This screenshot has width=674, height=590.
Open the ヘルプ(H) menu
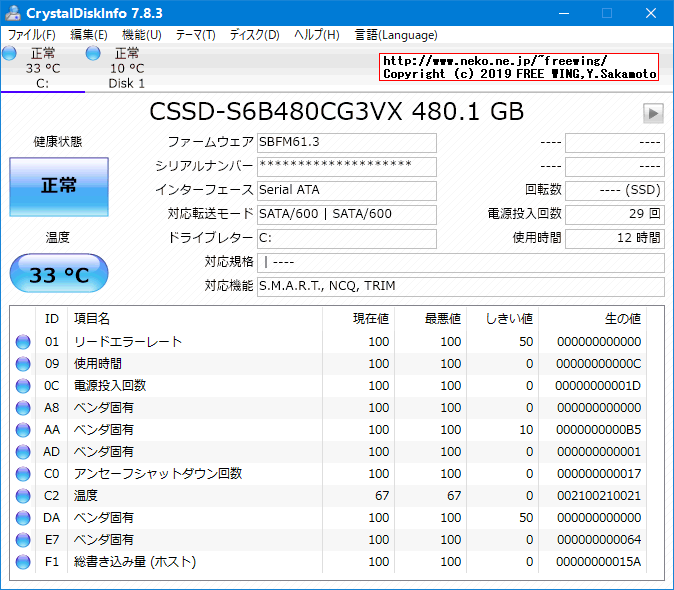pyautogui.click(x=317, y=35)
